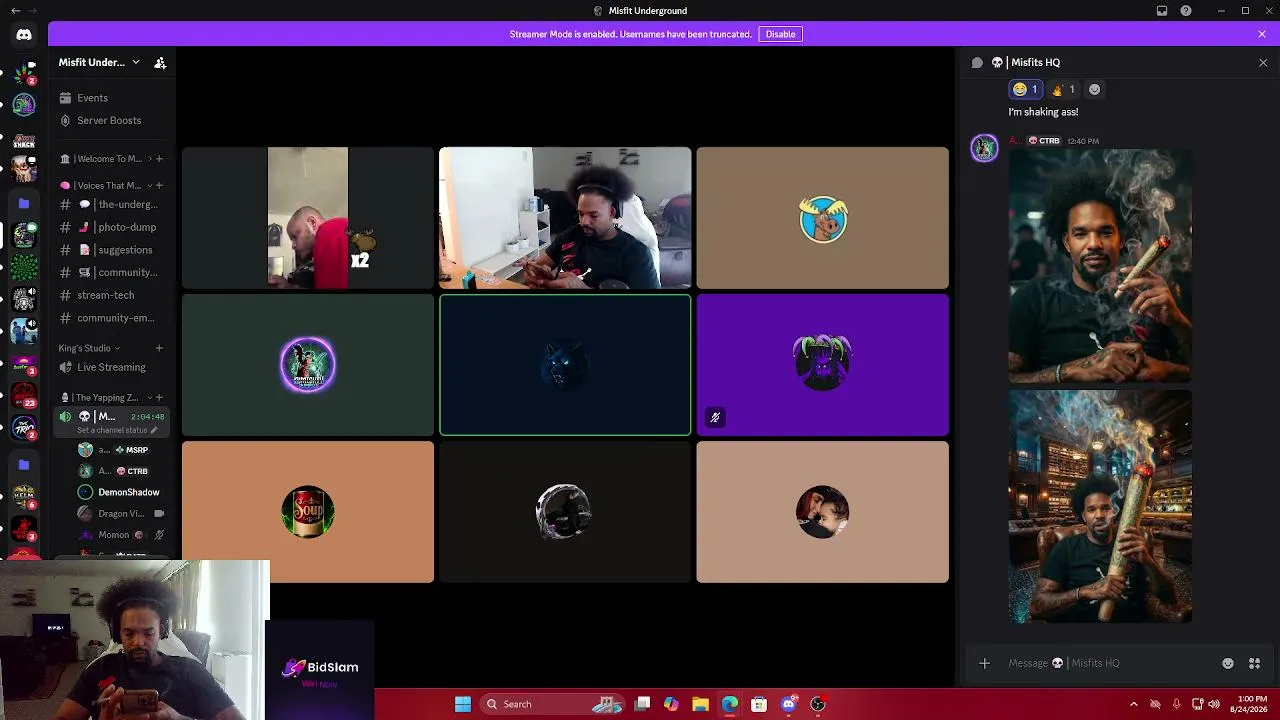Join the Live Streaming voice channel
Image resolution: width=1280 pixels, height=720 pixels.
coord(110,367)
